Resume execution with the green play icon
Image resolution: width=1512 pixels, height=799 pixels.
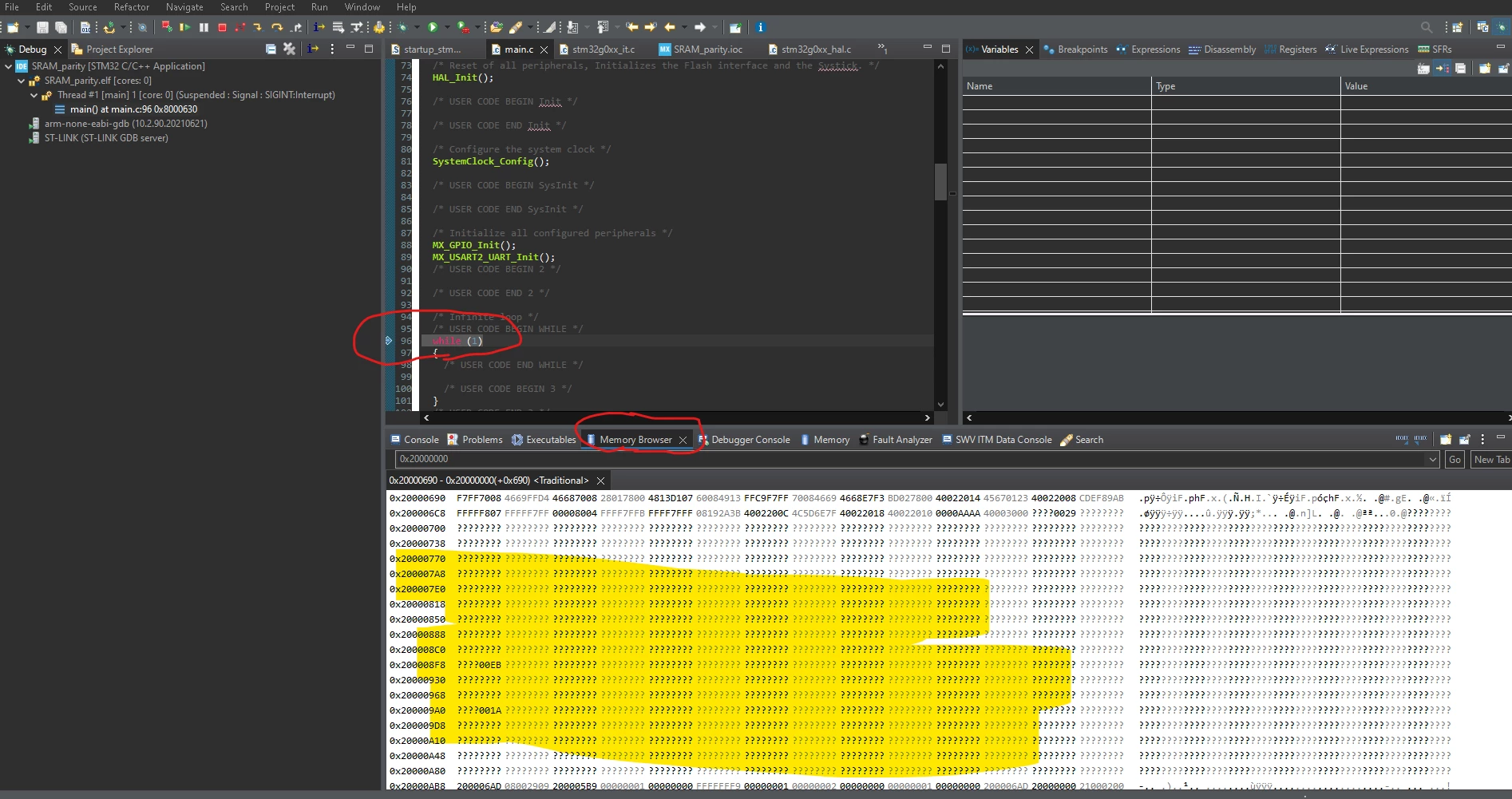(185, 27)
